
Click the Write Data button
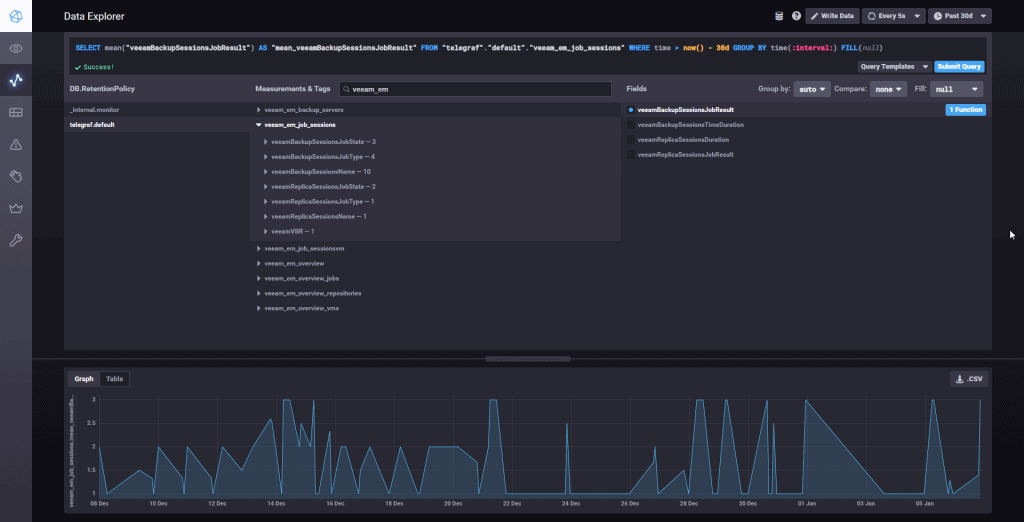point(832,16)
